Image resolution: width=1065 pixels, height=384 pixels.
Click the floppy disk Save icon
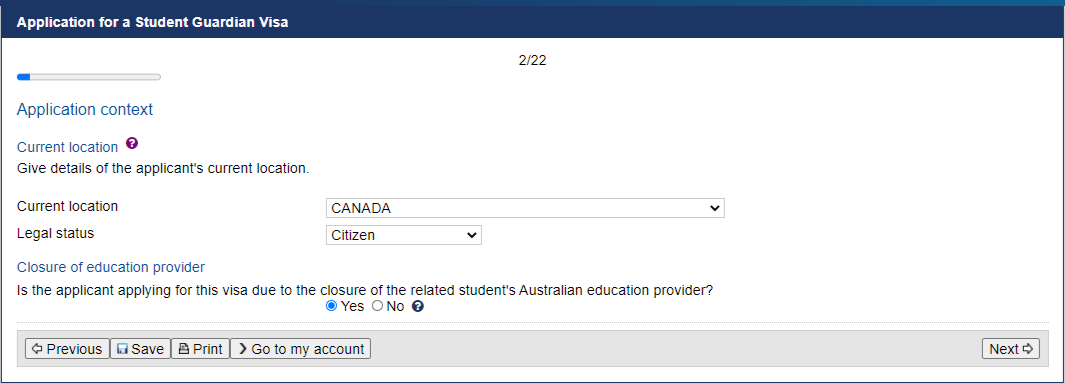(x=123, y=349)
